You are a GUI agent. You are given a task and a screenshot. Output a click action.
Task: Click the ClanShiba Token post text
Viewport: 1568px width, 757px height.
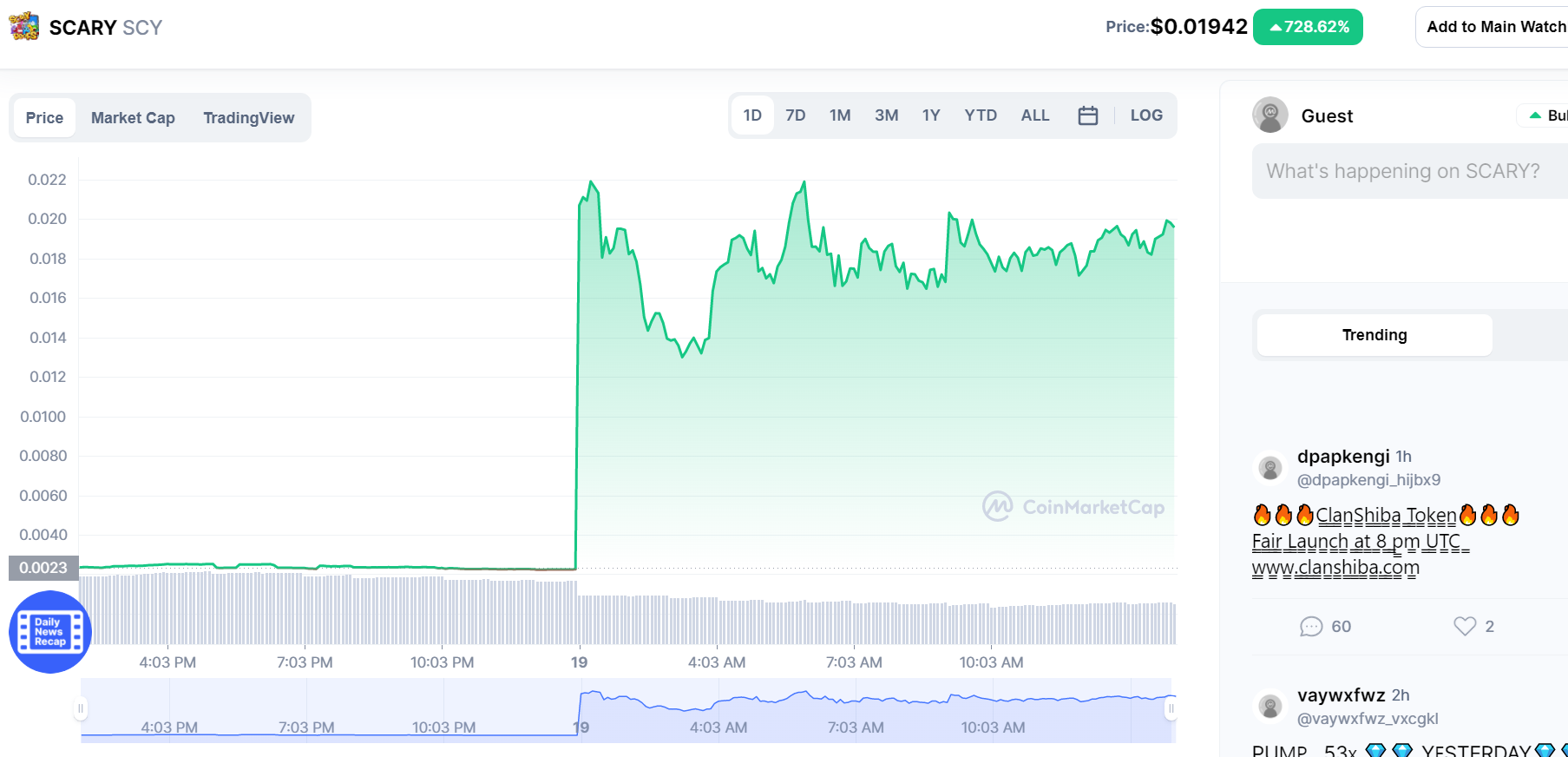pyautogui.click(x=1386, y=516)
